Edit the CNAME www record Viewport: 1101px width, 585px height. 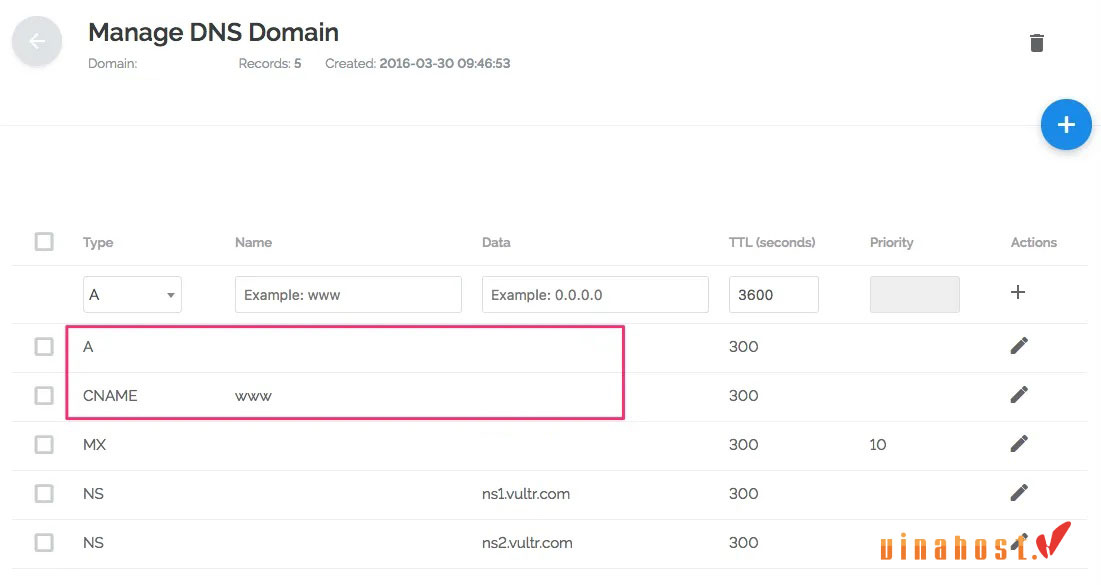pos(1018,395)
